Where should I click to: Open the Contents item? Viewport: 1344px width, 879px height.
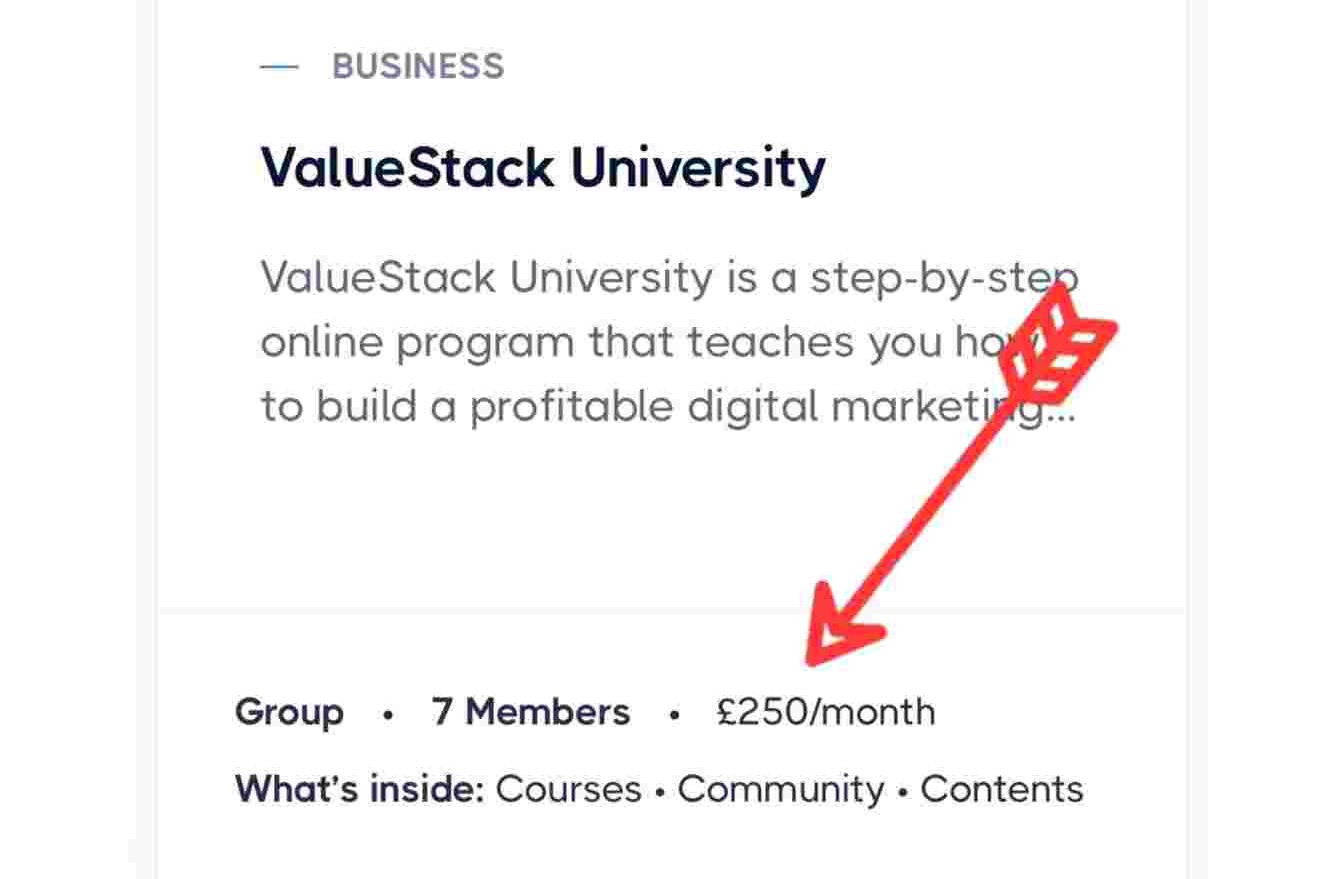pyautogui.click(x=1001, y=789)
